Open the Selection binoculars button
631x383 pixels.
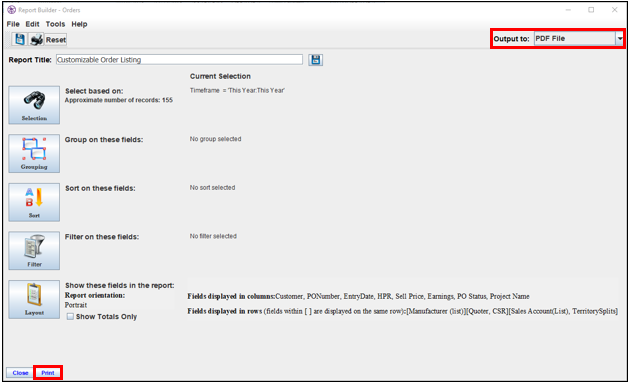[x=34, y=105]
